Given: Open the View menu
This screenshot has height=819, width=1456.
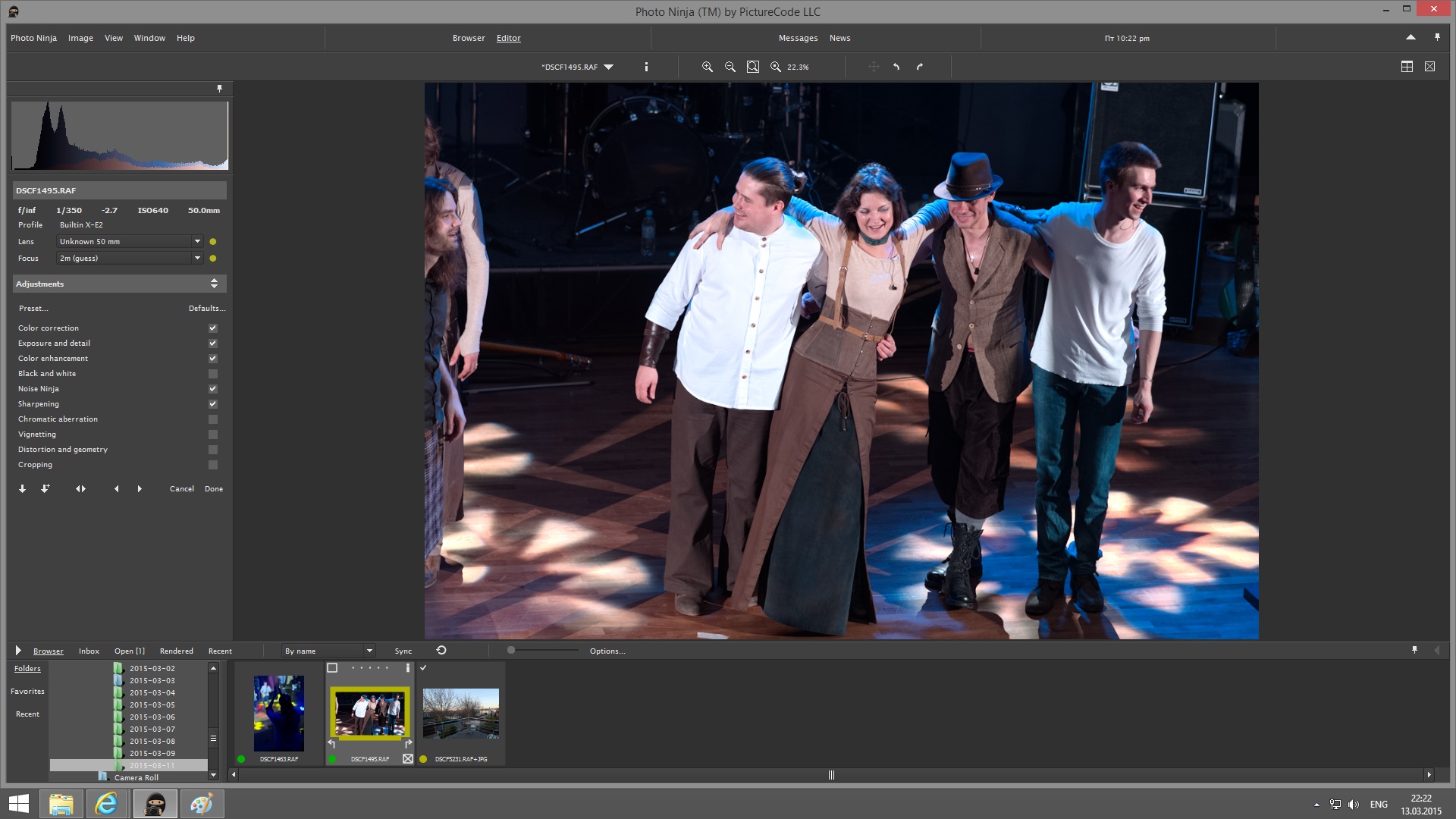Looking at the screenshot, I should [114, 38].
